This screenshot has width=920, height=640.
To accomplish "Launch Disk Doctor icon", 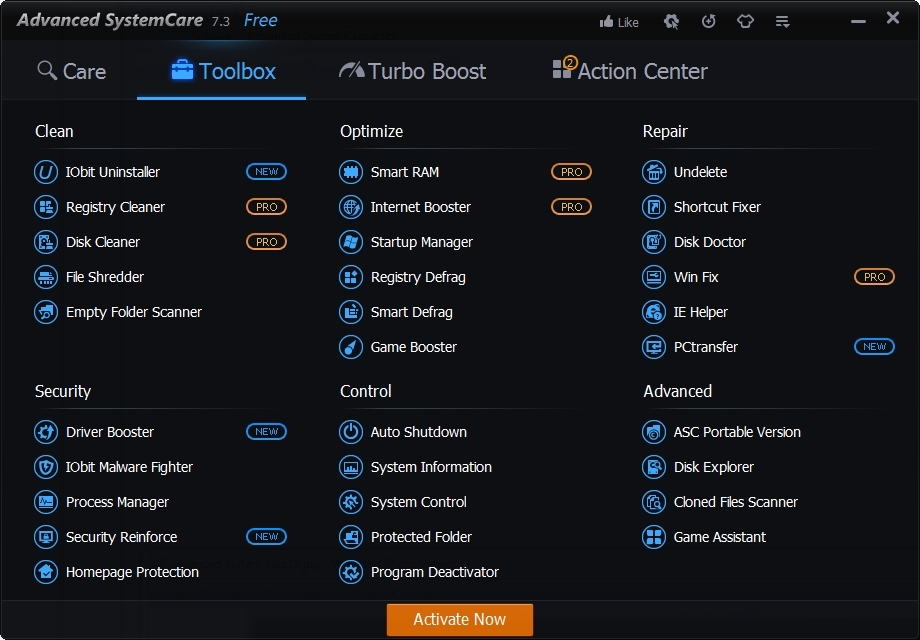I will click(654, 242).
